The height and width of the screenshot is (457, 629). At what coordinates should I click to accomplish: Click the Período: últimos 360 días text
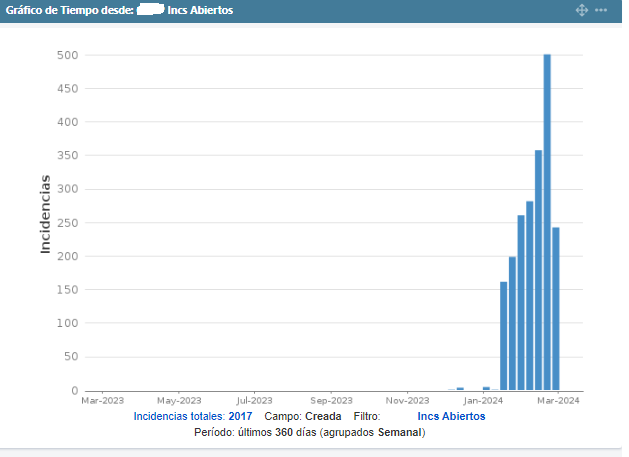(x=256, y=432)
